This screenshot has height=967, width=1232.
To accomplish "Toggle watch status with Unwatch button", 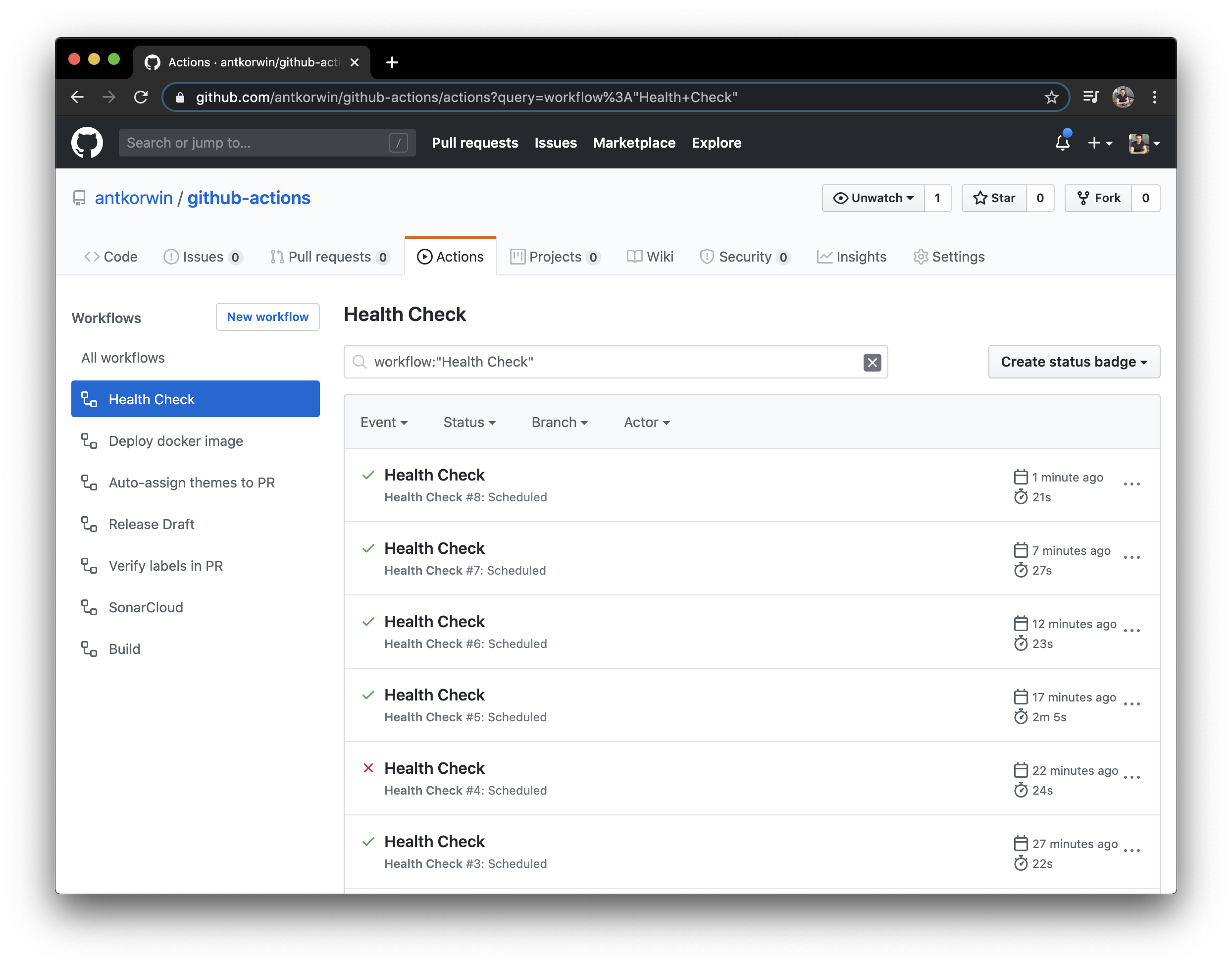I will coord(871,198).
